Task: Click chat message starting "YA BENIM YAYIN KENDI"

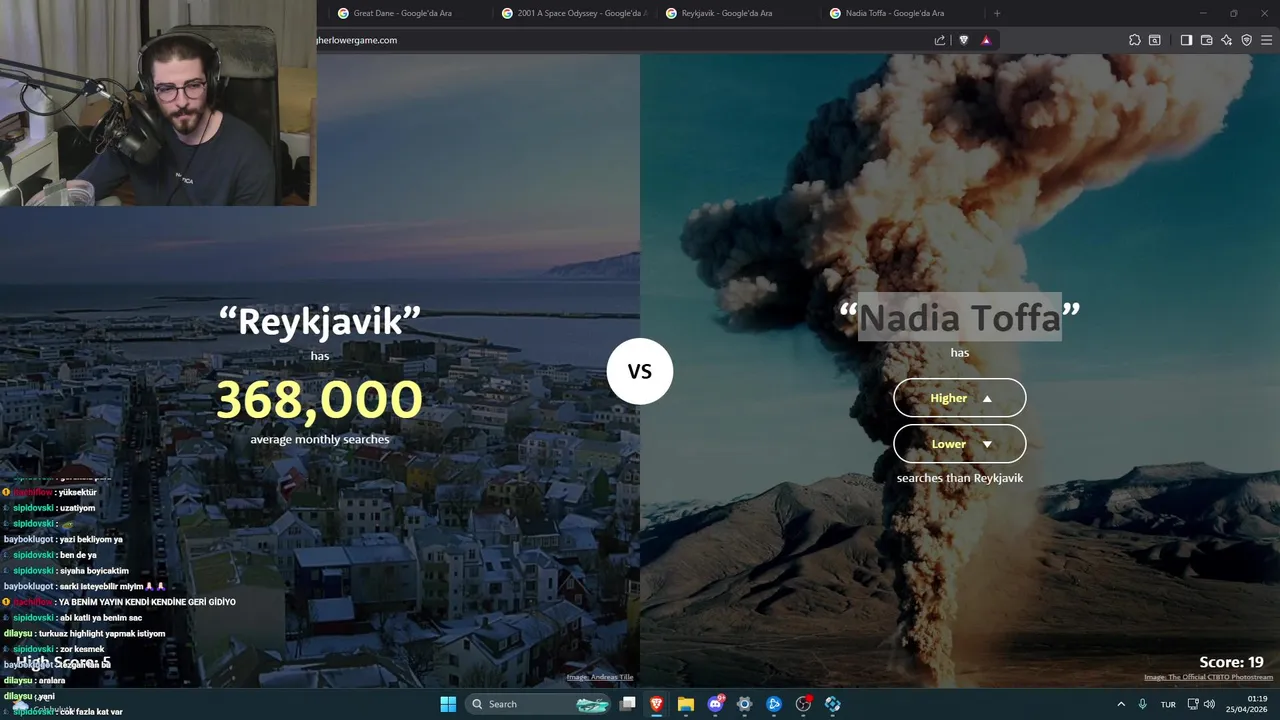Action: click(147, 602)
